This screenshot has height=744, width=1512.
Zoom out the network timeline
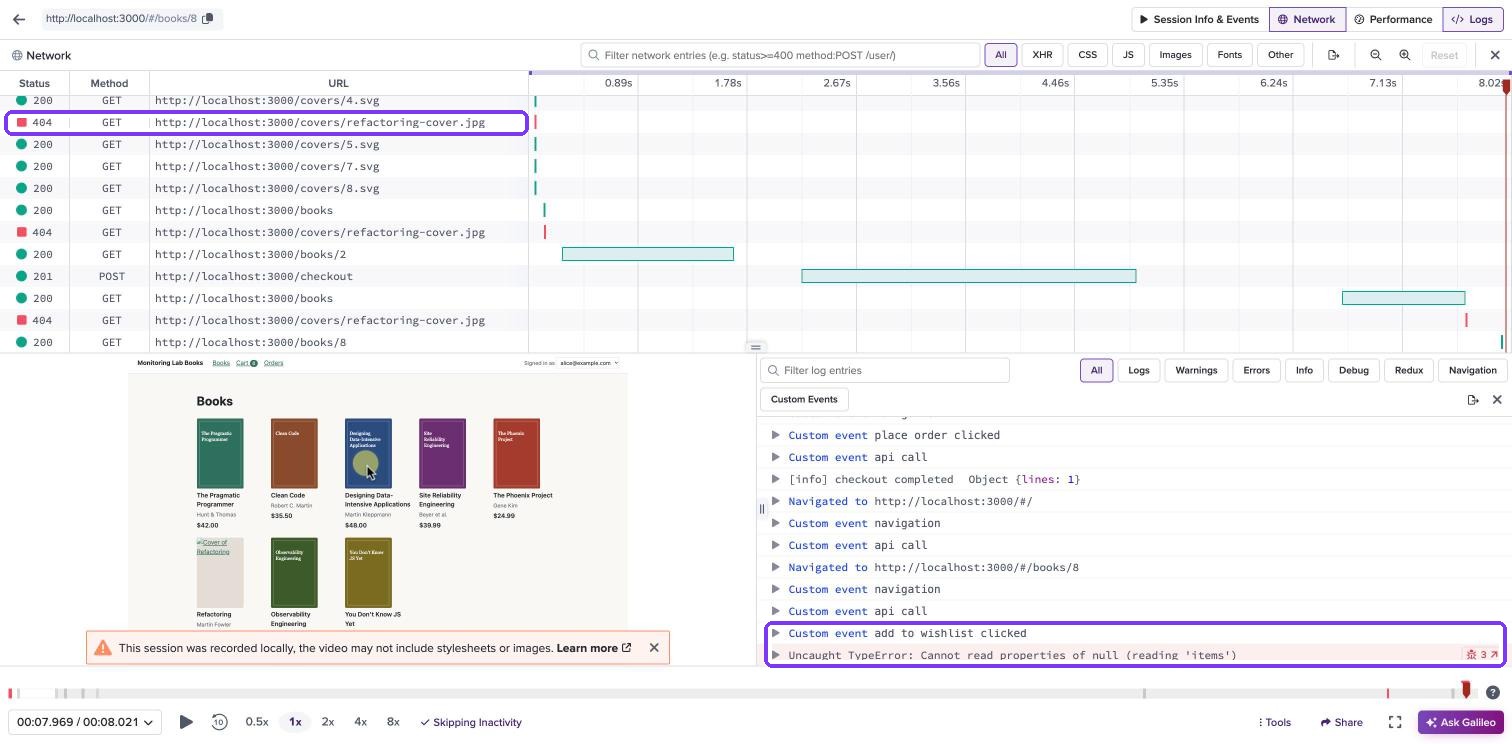pos(1375,55)
